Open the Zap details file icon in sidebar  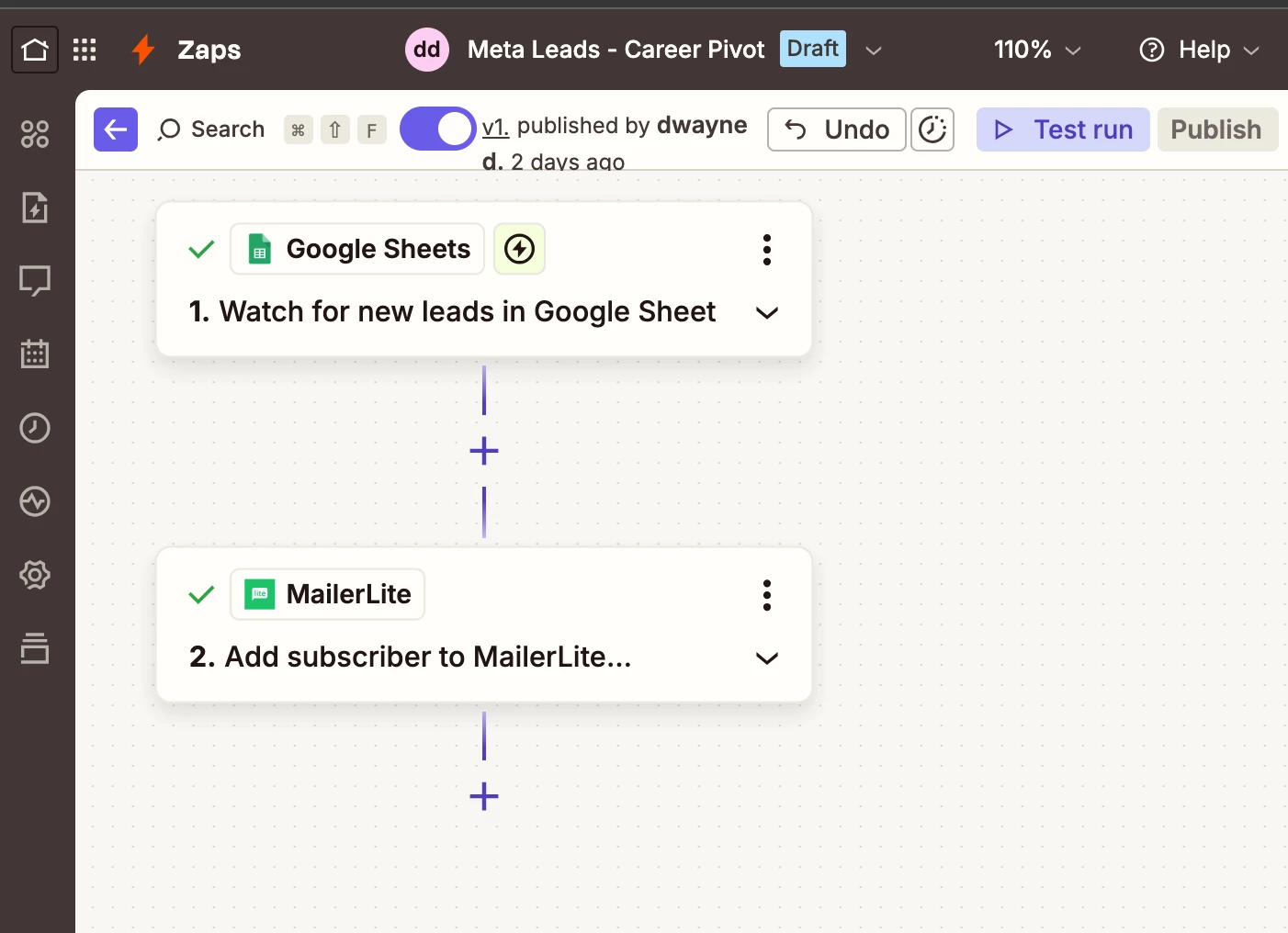pos(35,208)
